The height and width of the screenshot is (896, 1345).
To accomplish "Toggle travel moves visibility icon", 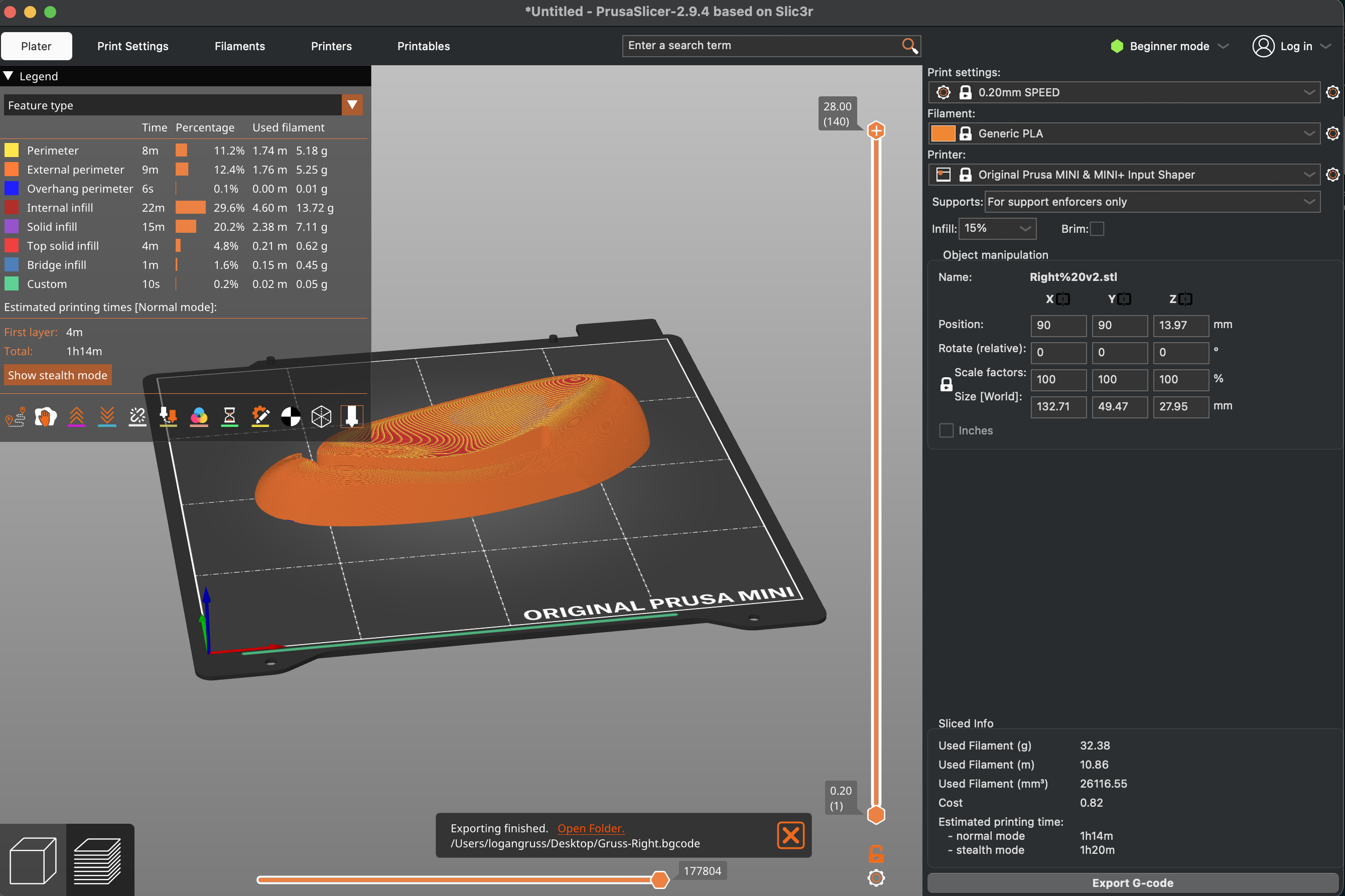I will click(x=16, y=416).
